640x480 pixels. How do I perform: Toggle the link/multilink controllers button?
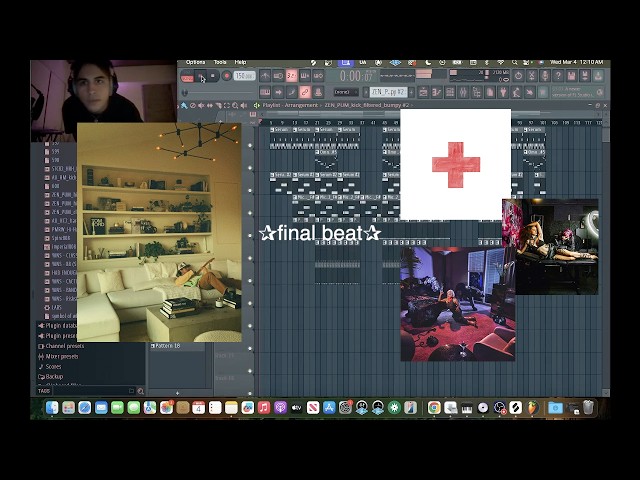coord(305,92)
